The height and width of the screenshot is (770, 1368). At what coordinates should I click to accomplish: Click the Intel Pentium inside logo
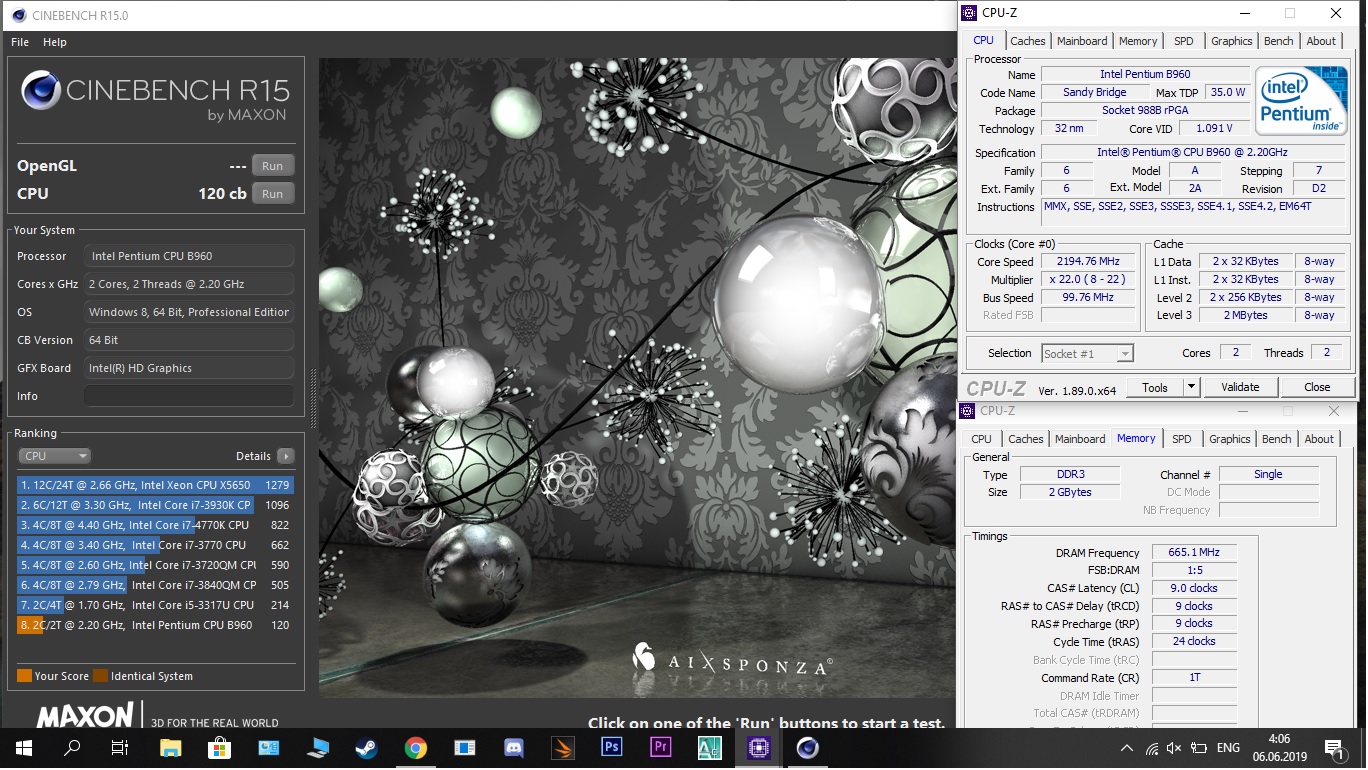1301,101
